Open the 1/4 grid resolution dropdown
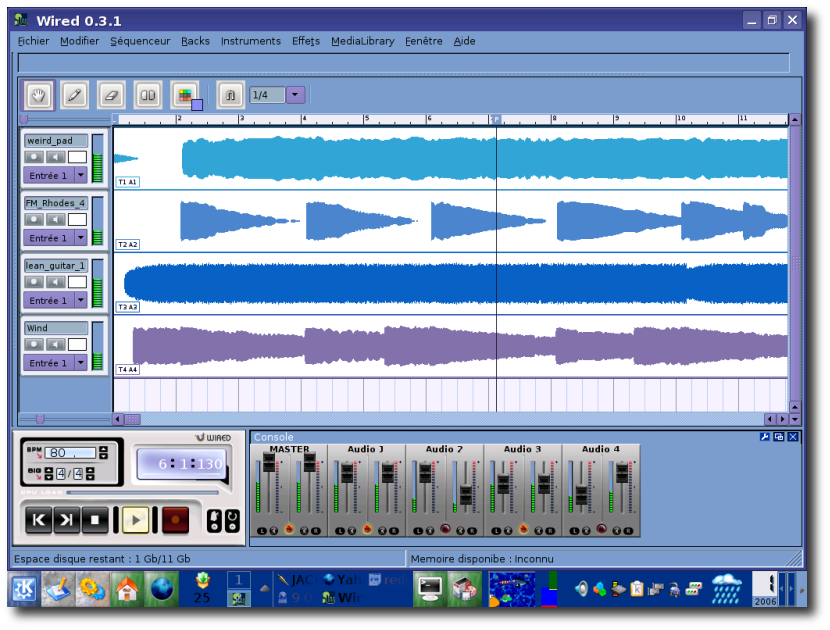The width and height of the screenshot is (830, 630). pos(295,95)
